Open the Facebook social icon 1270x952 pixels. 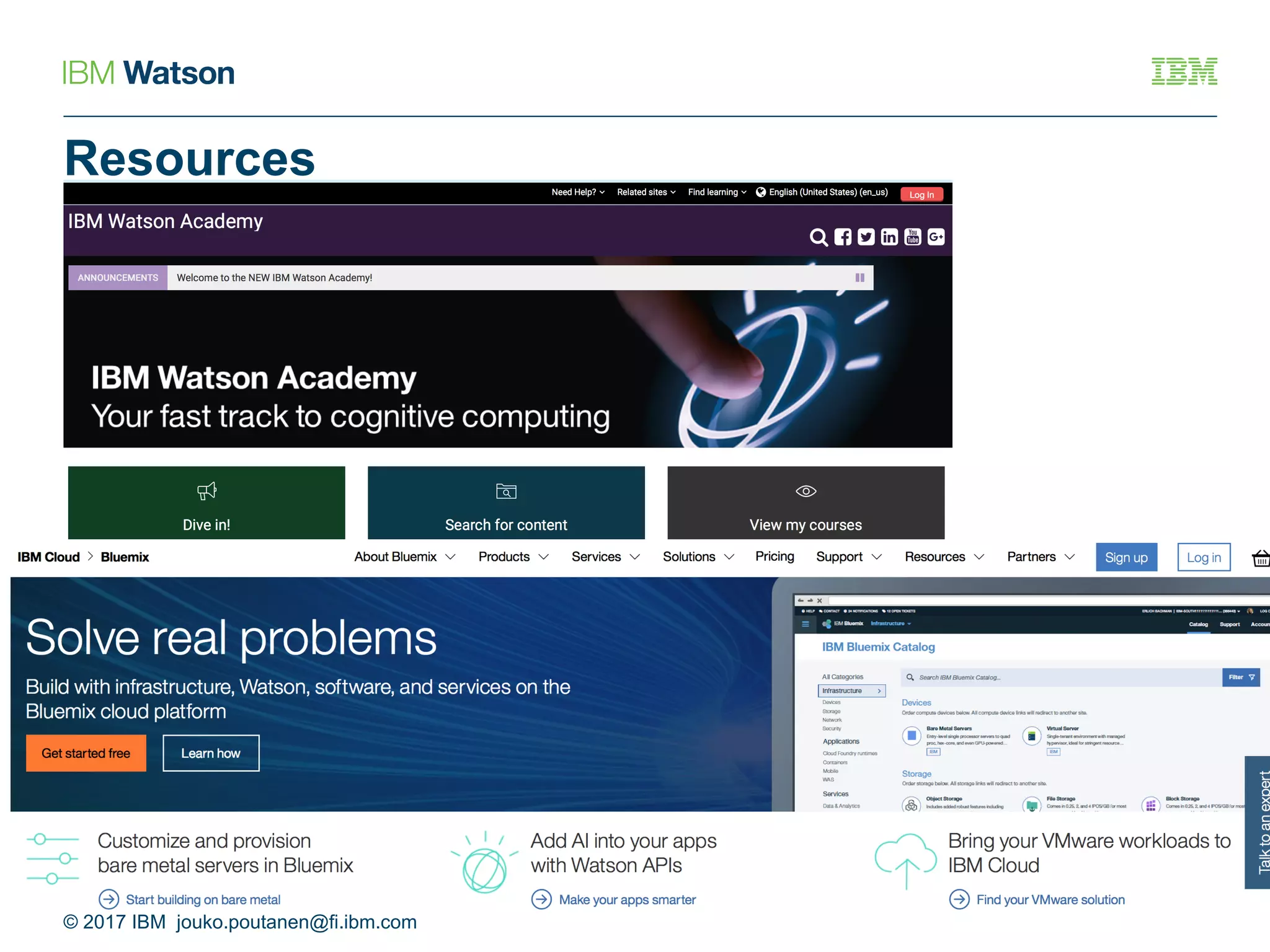coord(843,237)
